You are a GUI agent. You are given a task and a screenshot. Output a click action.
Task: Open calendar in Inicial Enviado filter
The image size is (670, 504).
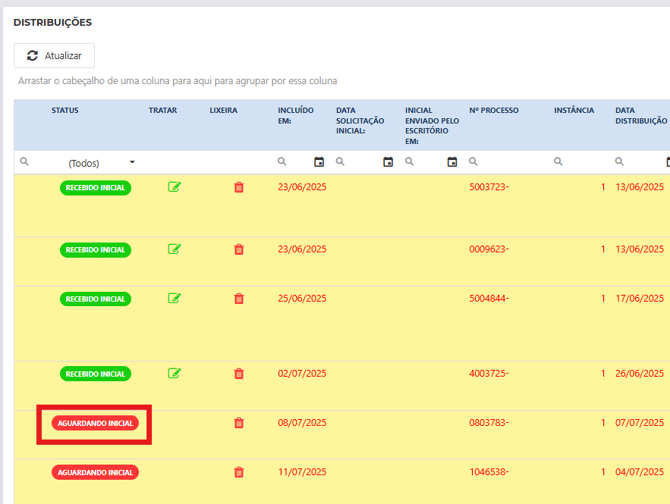point(452,162)
